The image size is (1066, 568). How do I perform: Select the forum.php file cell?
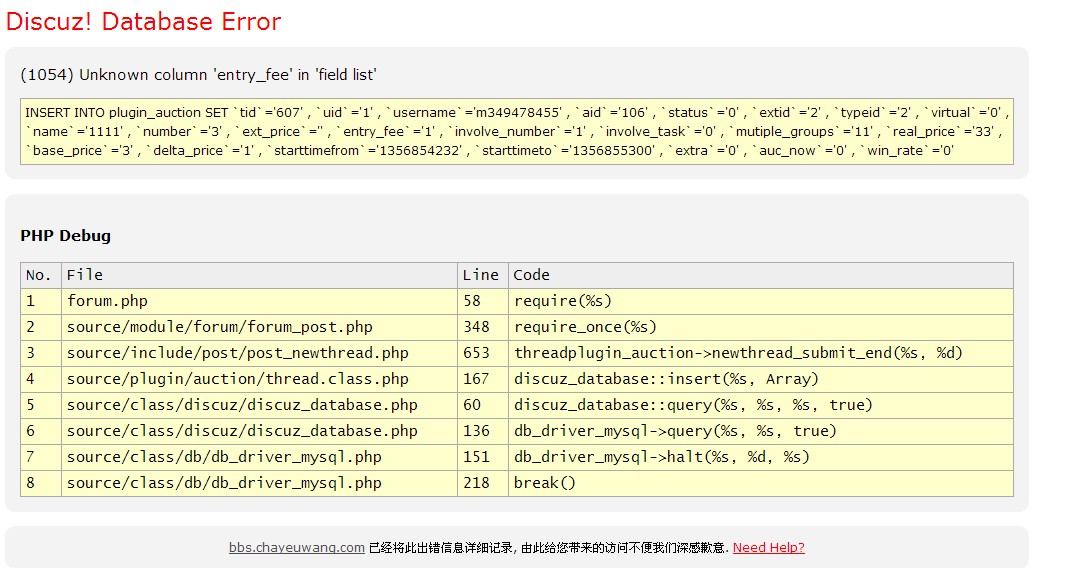[259, 301]
